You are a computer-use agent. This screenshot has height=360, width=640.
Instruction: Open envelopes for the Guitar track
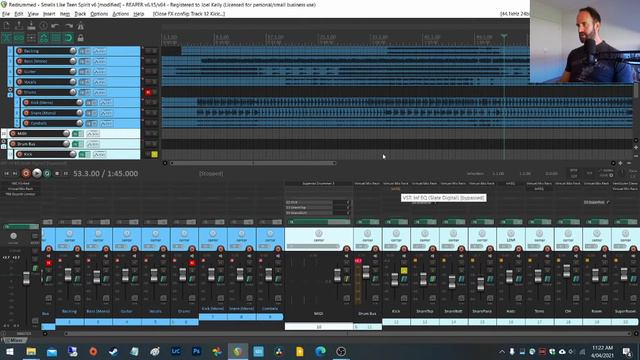[99, 71]
